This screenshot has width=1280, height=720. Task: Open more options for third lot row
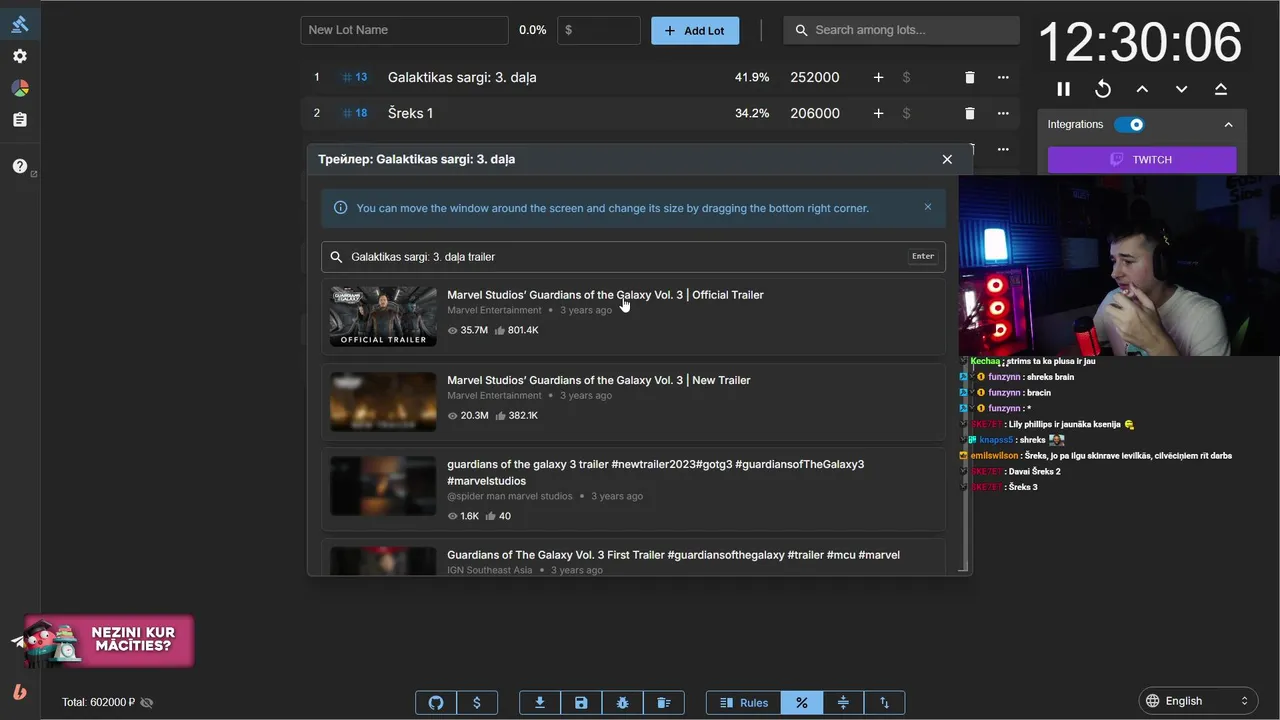1003,149
